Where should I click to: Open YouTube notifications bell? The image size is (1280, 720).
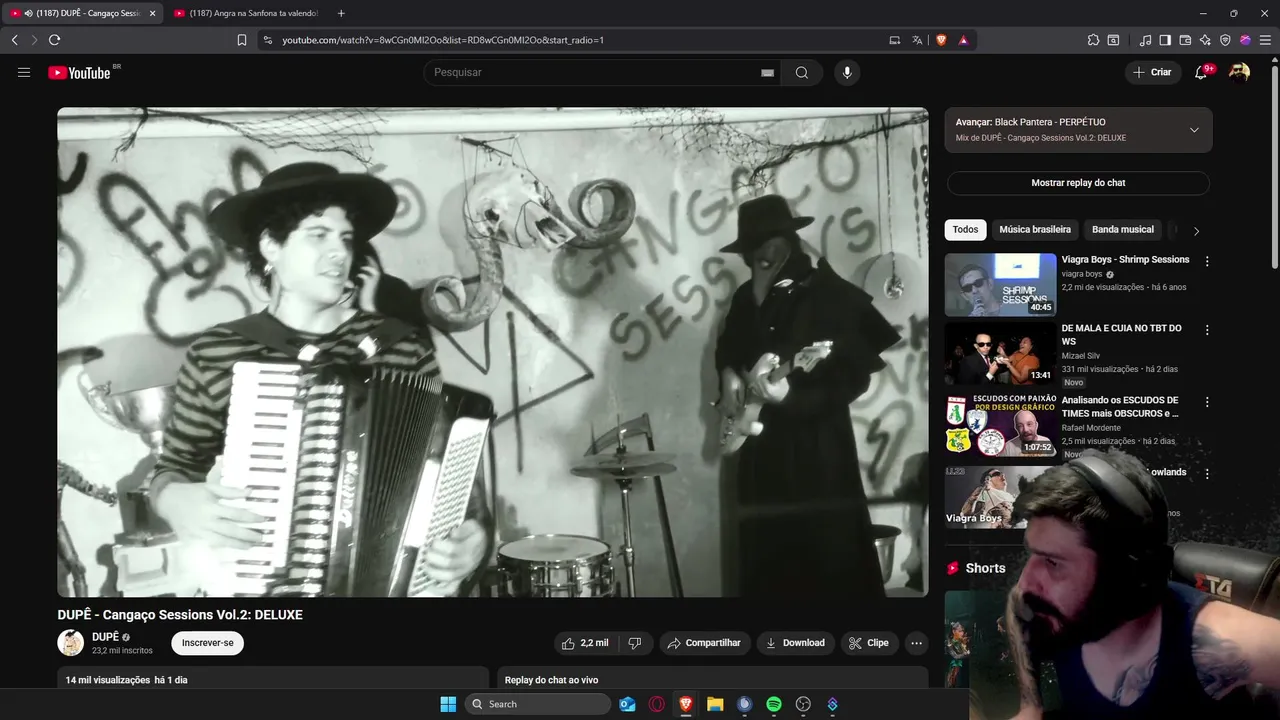(1201, 72)
